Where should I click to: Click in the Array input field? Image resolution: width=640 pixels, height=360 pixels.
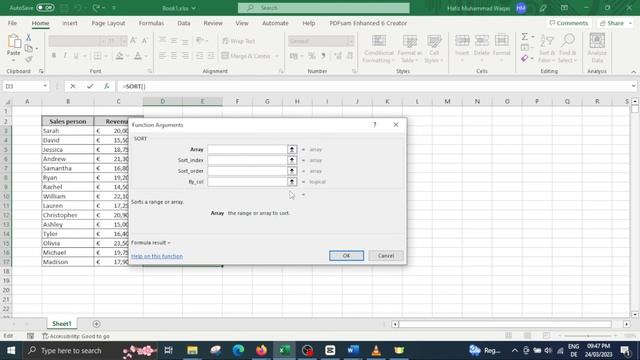tap(247, 149)
